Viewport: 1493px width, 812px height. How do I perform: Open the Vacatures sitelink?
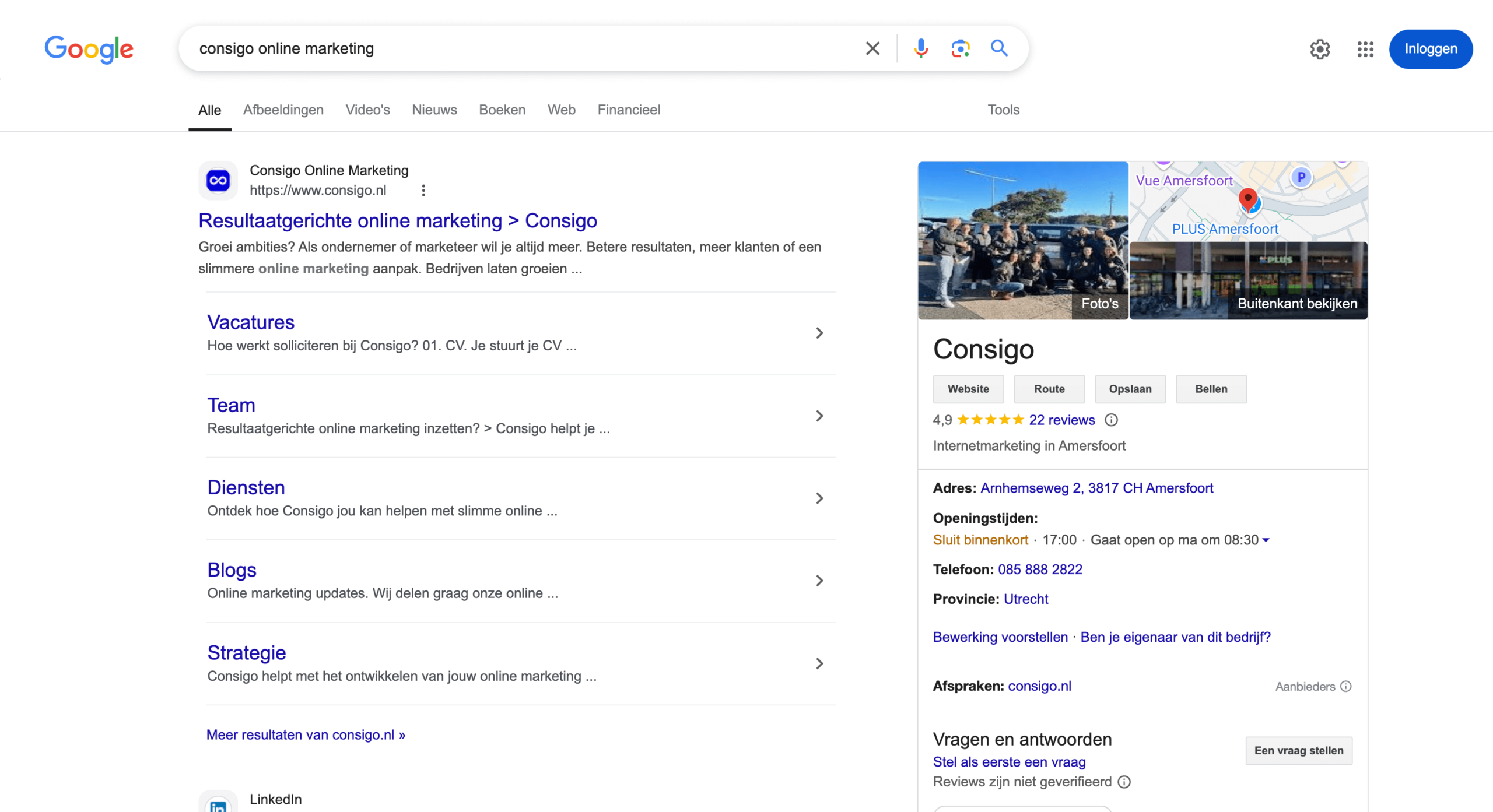[251, 322]
